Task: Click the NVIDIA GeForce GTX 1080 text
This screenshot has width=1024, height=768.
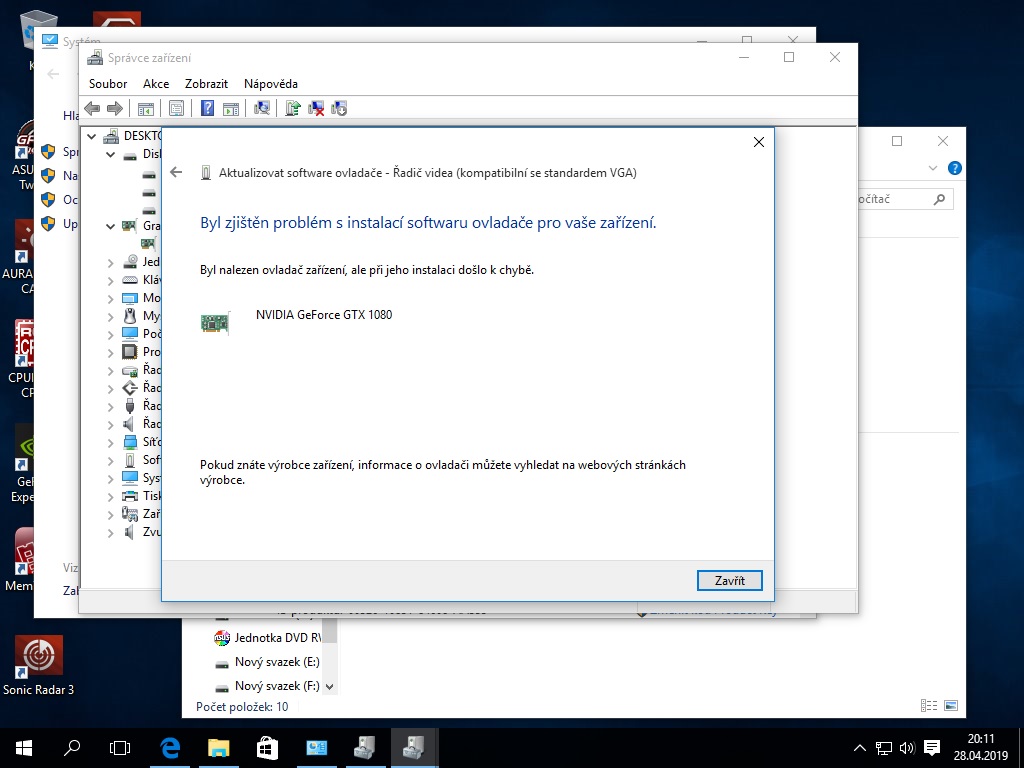Action: (324, 315)
